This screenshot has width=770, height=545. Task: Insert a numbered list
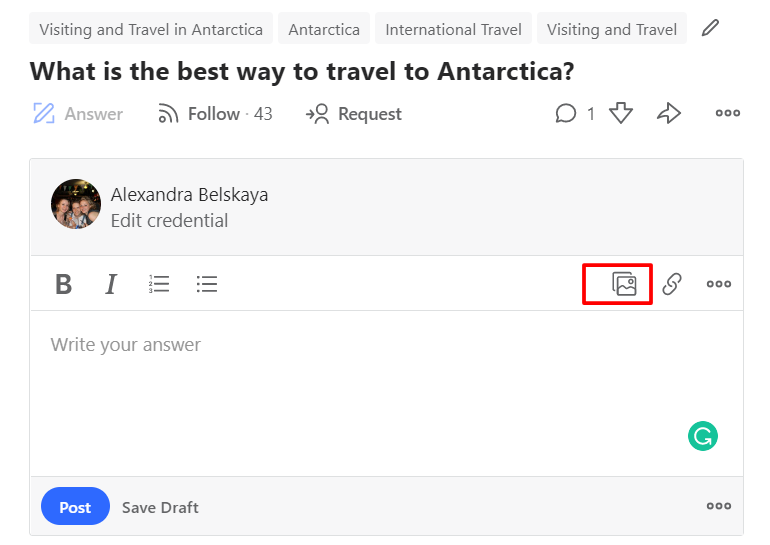[x=159, y=285]
